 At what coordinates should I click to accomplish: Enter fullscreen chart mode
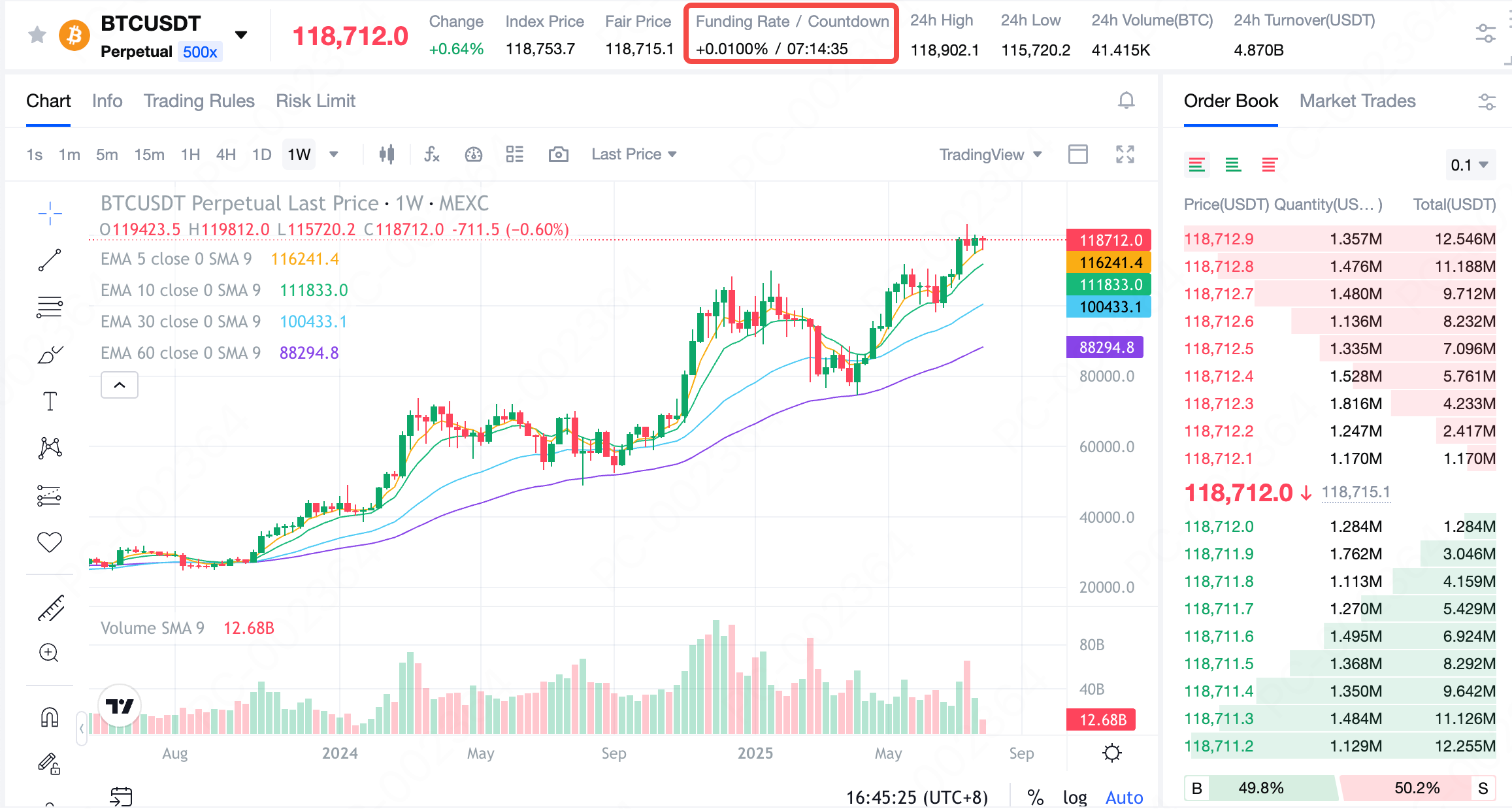pos(1125,154)
